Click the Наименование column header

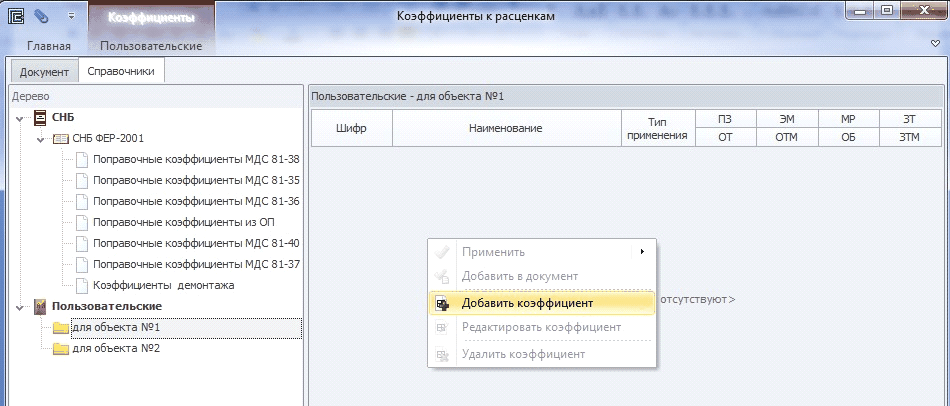pos(505,129)
